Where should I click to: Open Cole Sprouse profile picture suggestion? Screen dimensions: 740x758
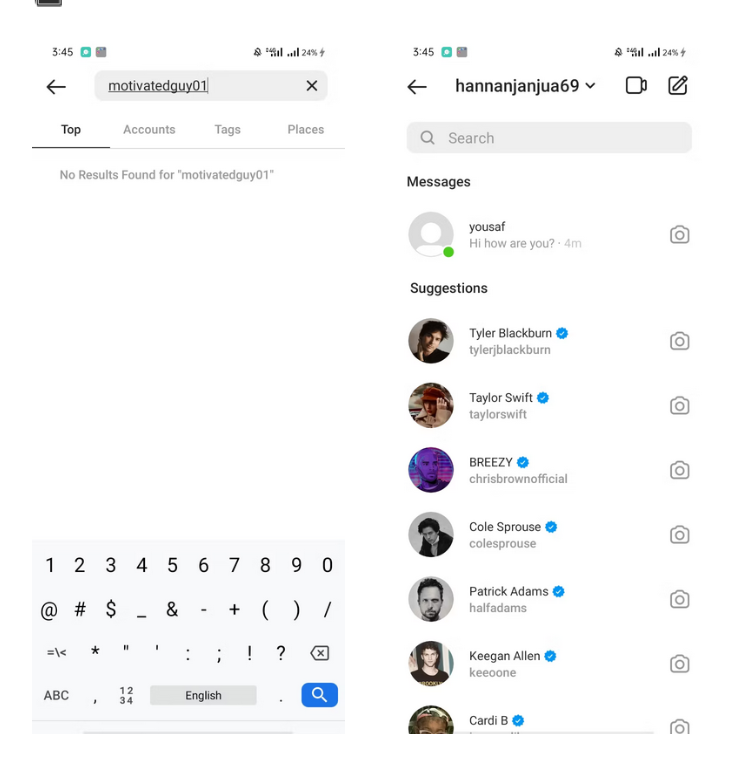pos(431,535)
